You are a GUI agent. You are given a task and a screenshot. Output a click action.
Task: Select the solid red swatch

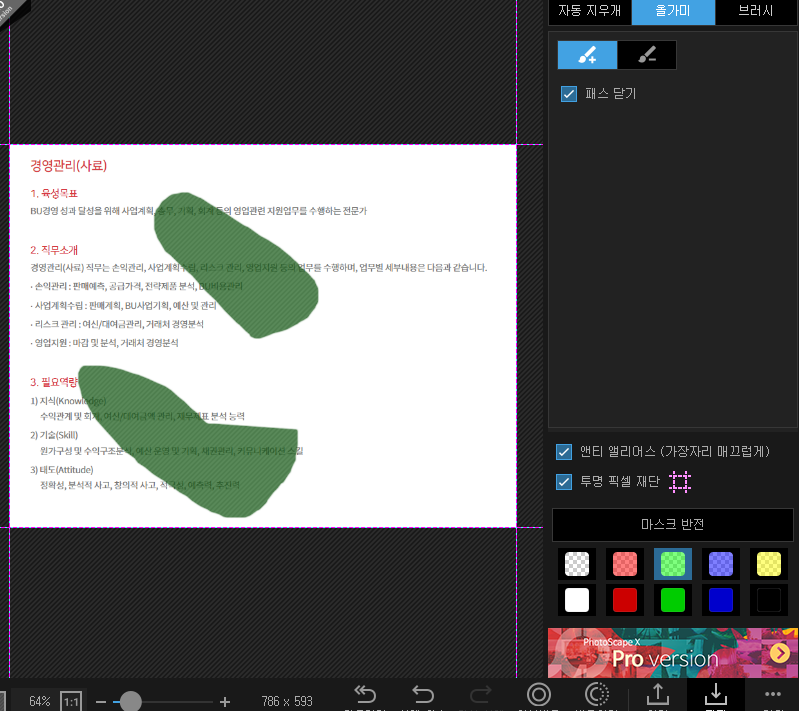(x=625, y=600)
